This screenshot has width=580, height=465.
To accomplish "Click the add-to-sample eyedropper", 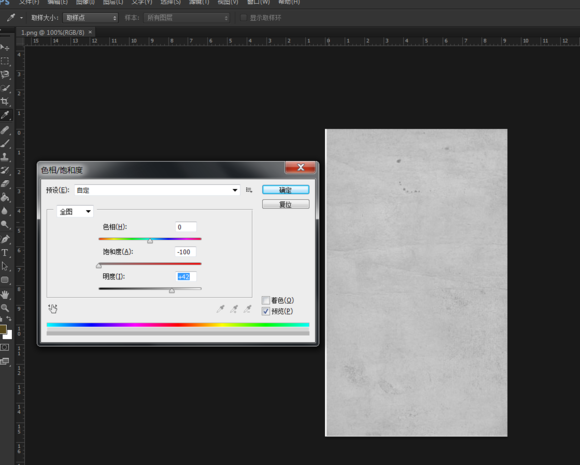I will (x=234, y=309).
